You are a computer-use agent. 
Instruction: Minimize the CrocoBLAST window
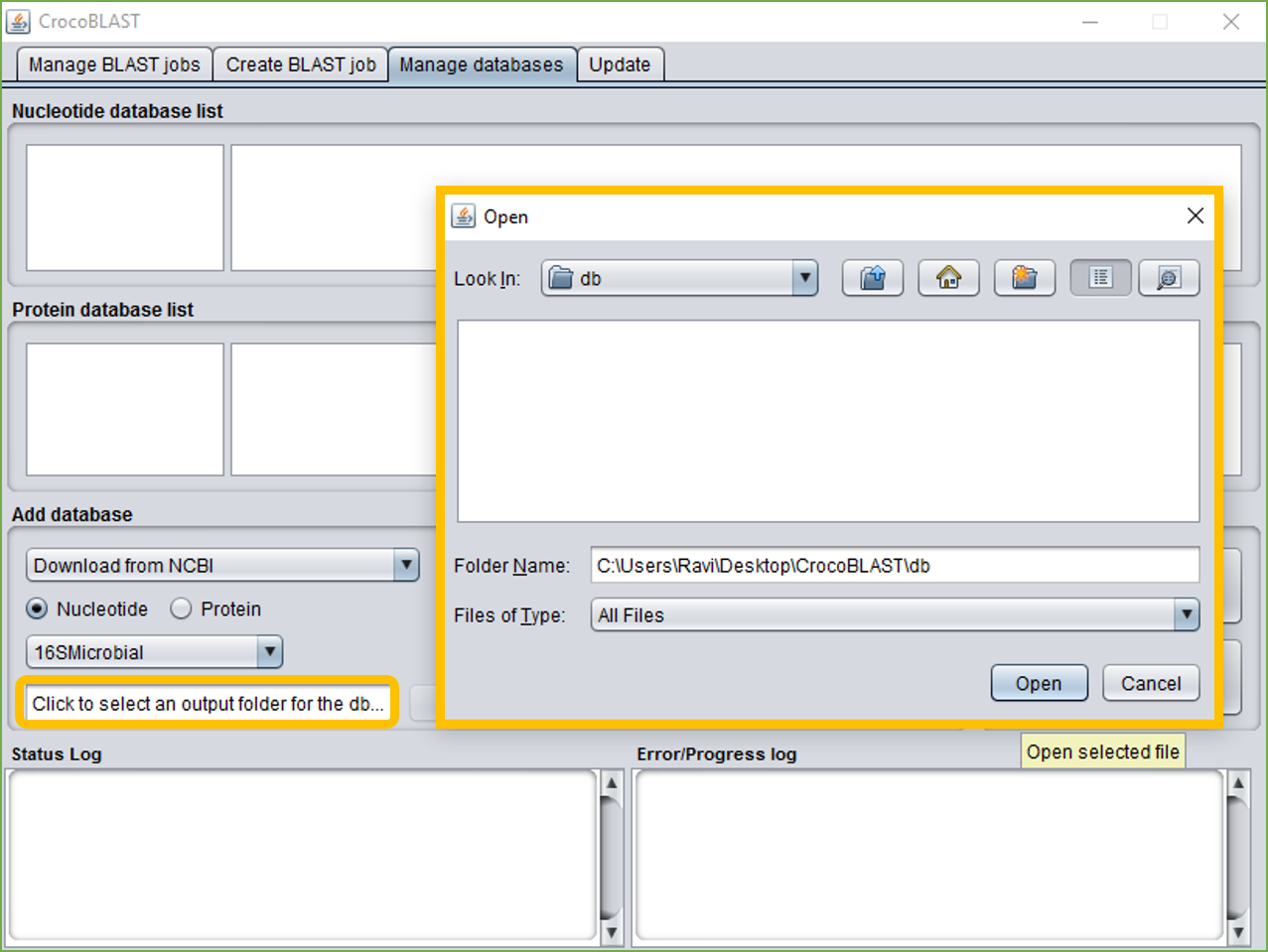1090,21
